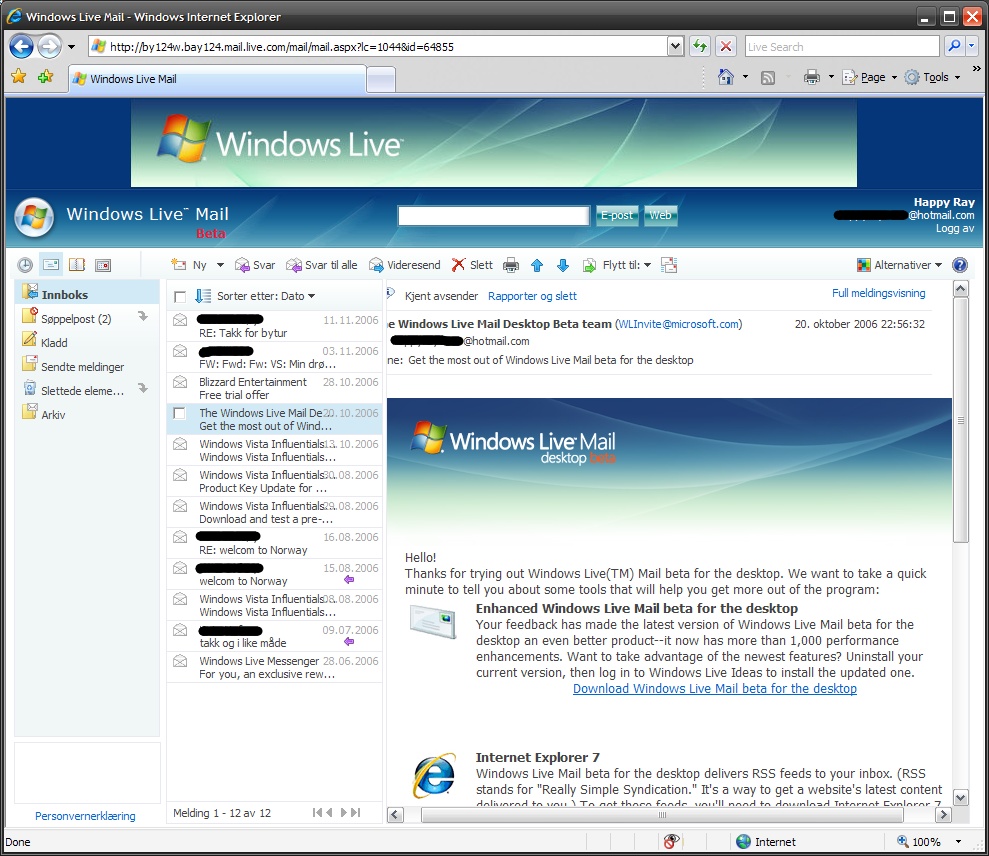Image resolution: width=989 pixels, height=856 pixels.
Task: Click the horizontal scrollbar of the message pane
Action: click(x=662, y=814)
